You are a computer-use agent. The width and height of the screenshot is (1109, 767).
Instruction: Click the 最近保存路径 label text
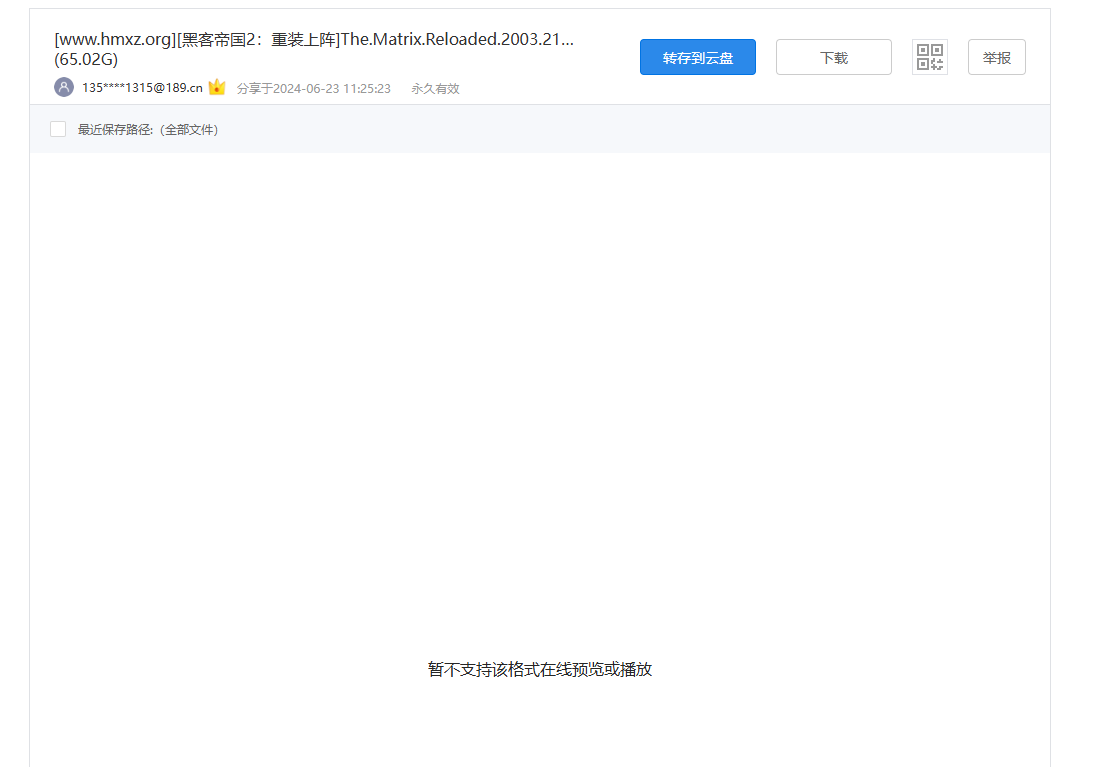pyautogui.click(x=111, y=130)
